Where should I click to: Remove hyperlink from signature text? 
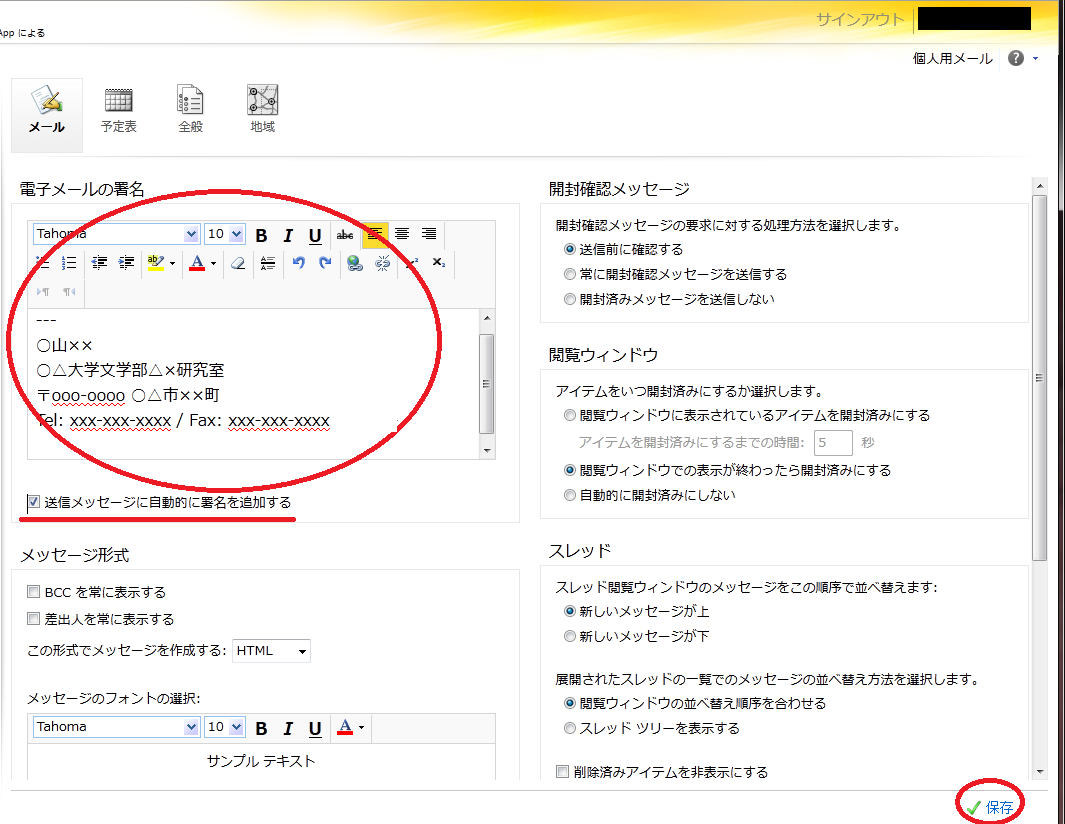(382, 263)
